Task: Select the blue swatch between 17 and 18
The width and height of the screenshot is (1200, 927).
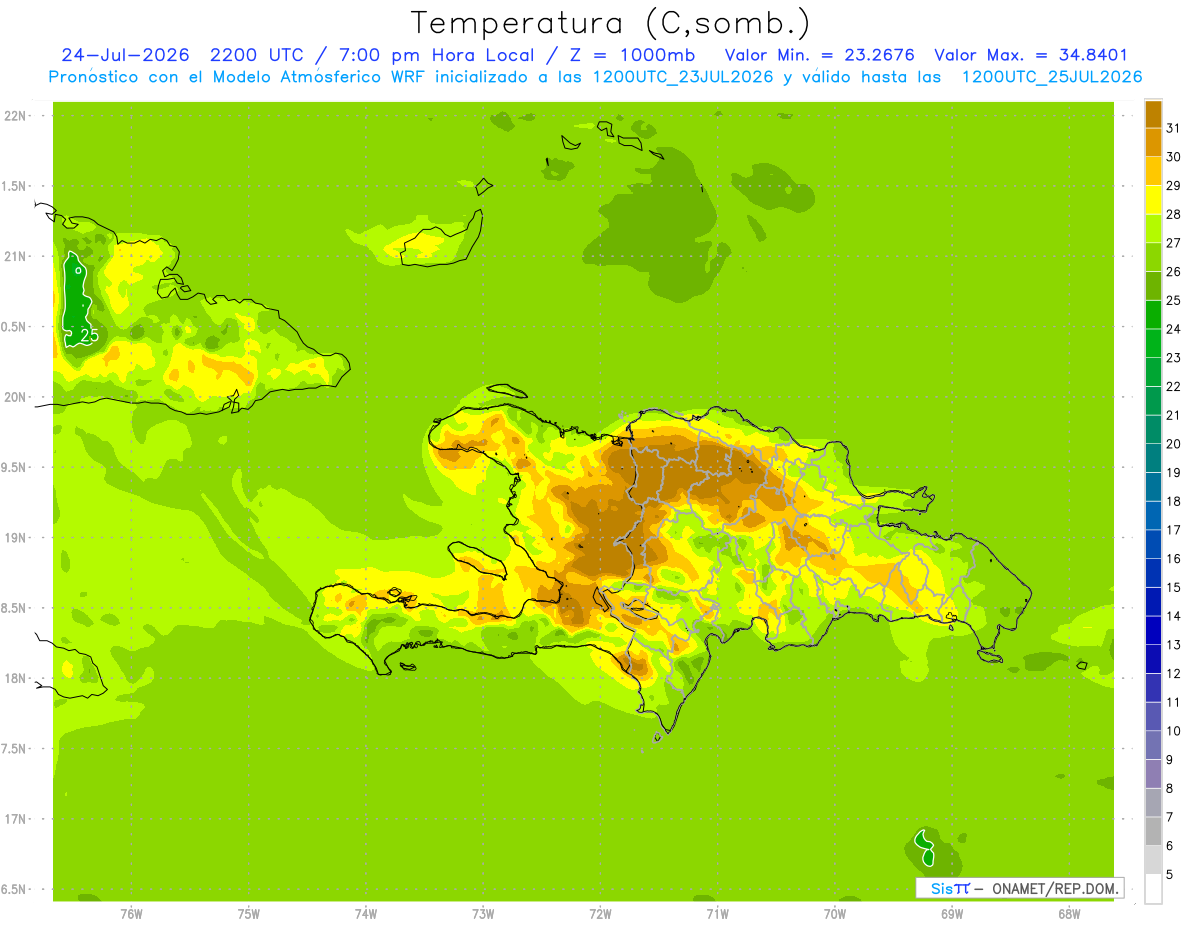Action: click(x=1153, y=515)
